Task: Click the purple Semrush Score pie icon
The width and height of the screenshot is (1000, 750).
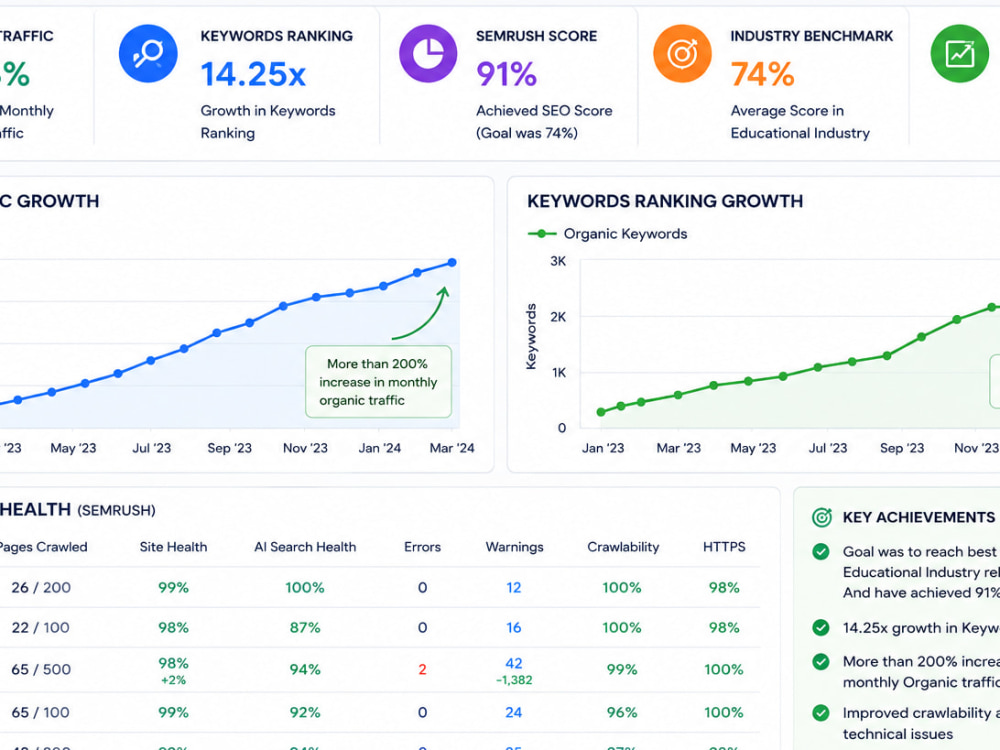Action: pyautogui.click(x=428, y=54)
